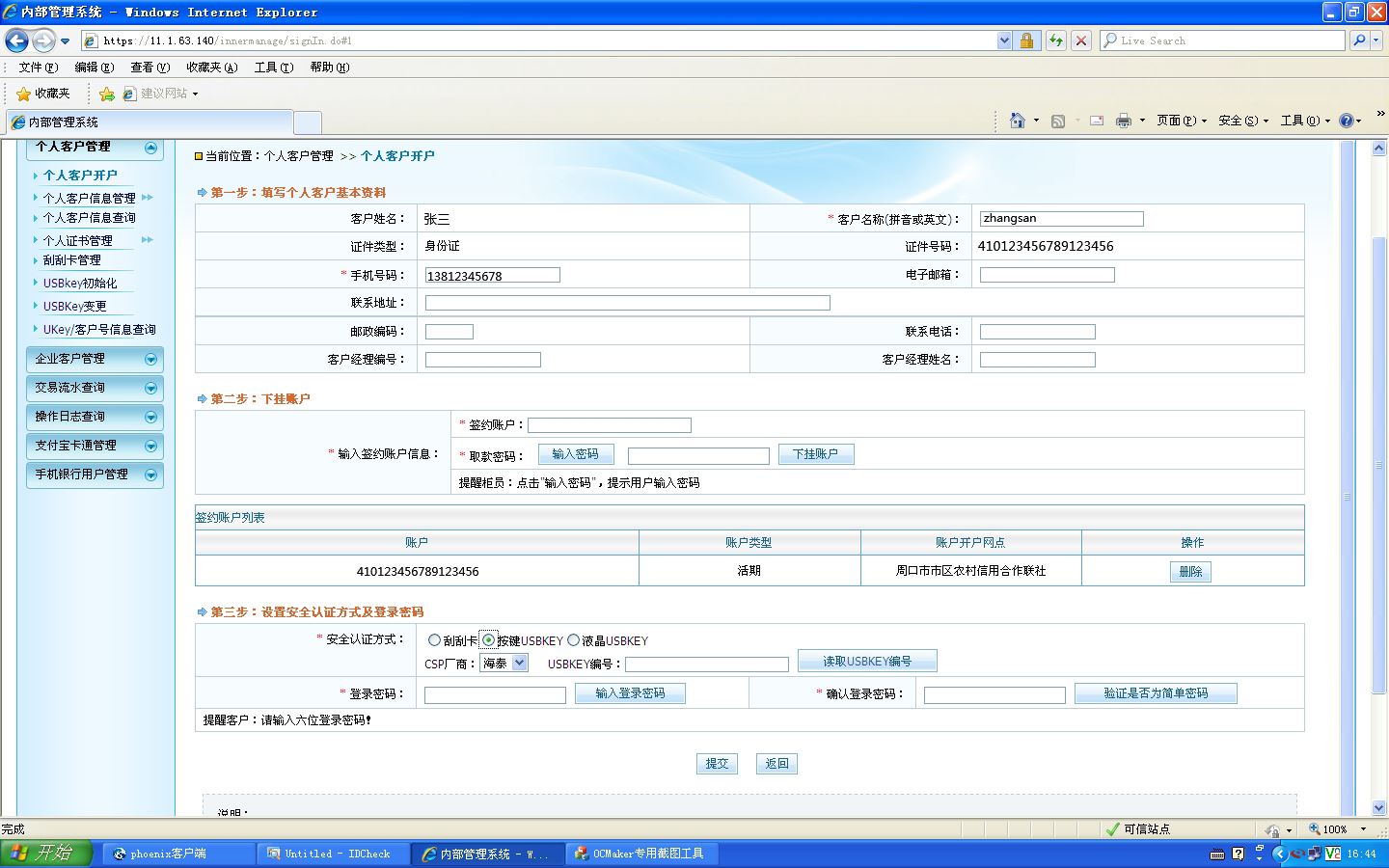The height and width of the screenshot is (868, 1389).
Task: Open the zoom level 100% dropdown
Action: tap(1363, 829)
